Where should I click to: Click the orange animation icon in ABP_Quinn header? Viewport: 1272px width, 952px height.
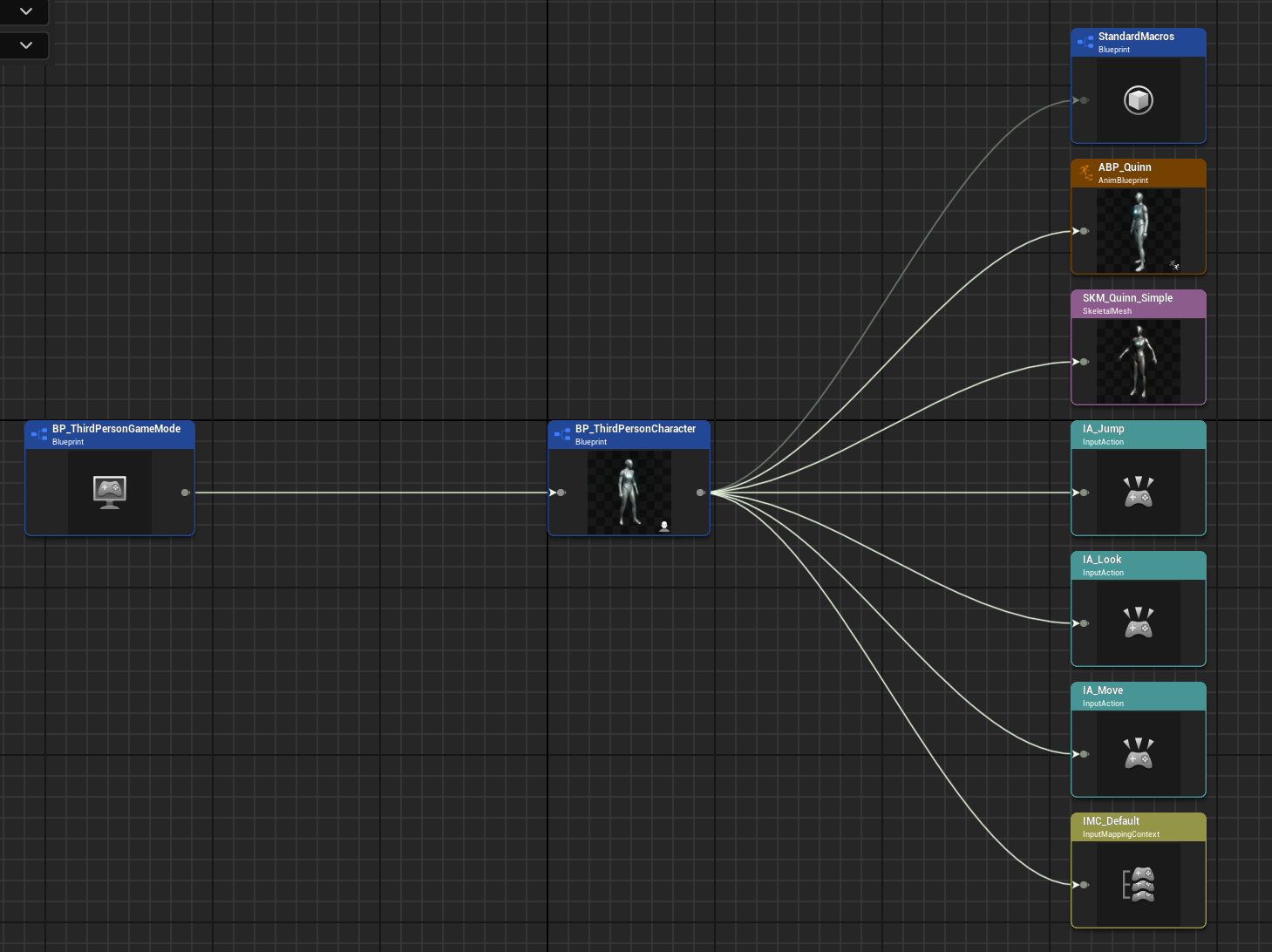(x=1085, y=173)
